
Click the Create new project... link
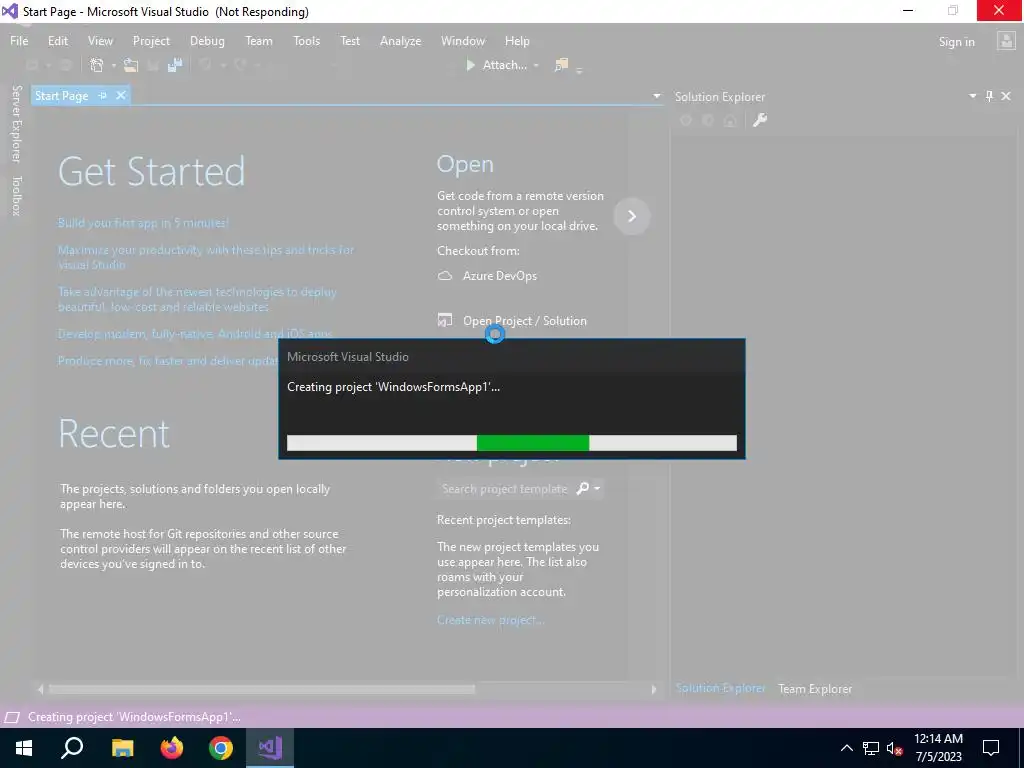coord(490,620)
